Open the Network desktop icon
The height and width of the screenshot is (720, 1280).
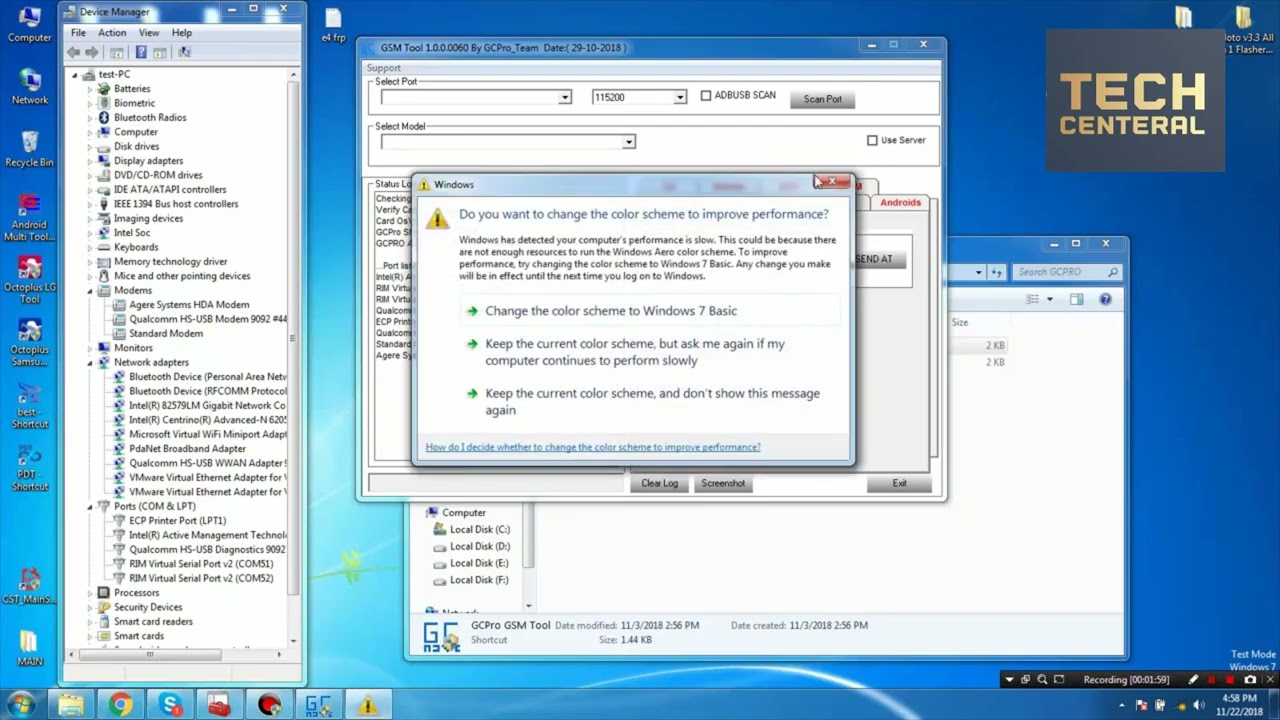29,87
